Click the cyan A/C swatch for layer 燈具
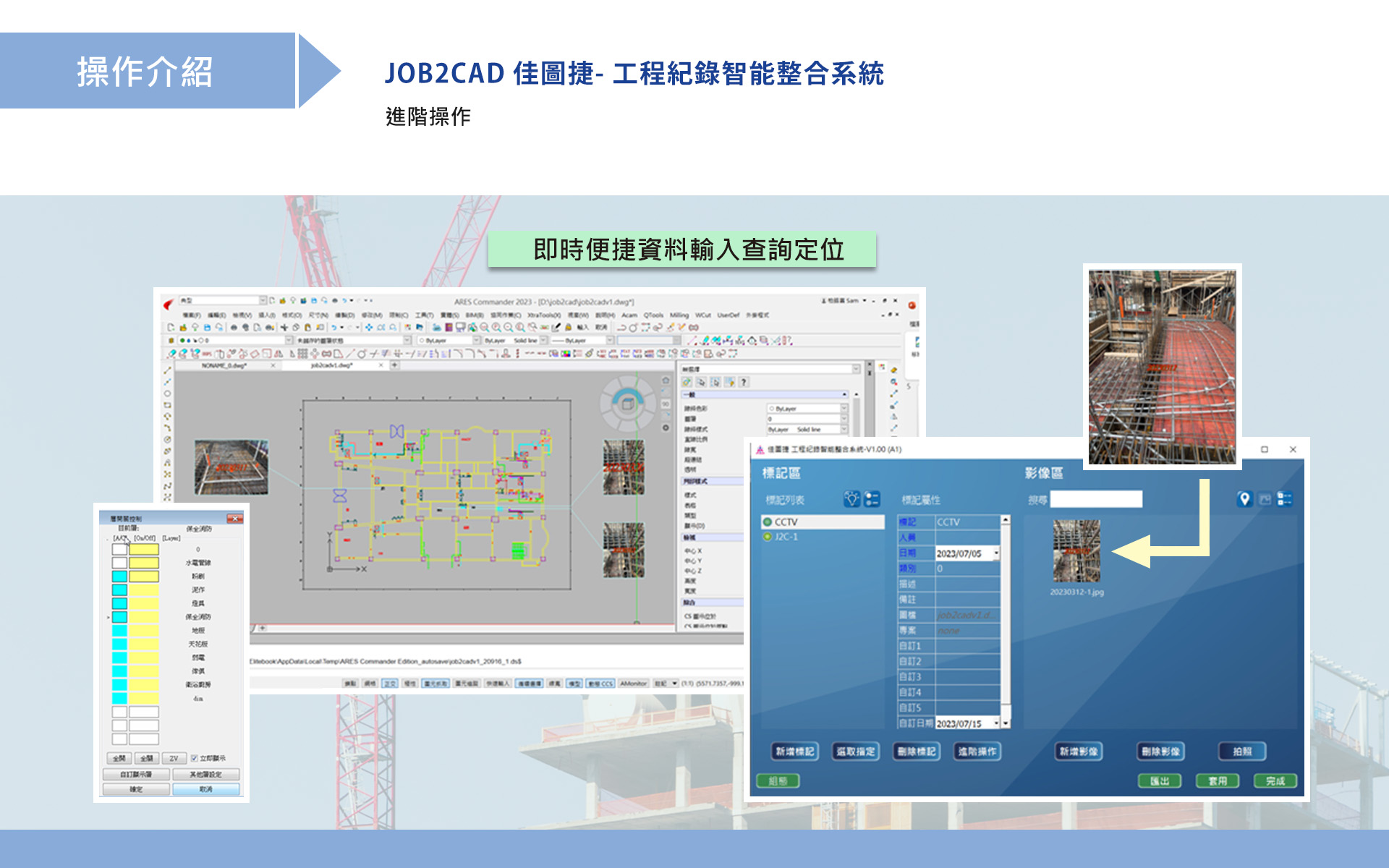This screenshot has height=868, width=1389. [x=119, y=603]
